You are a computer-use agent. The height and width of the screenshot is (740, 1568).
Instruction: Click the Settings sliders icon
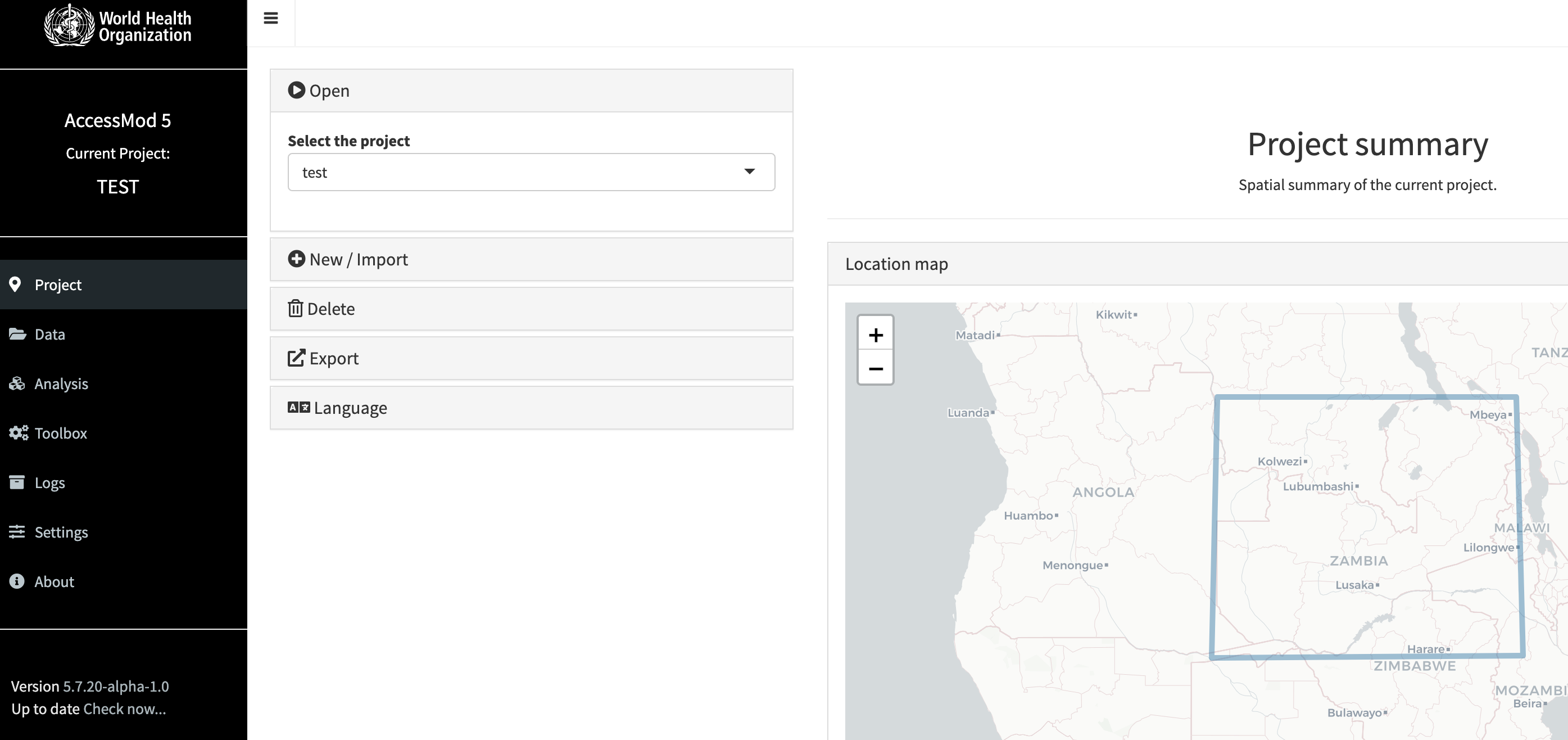16,532
